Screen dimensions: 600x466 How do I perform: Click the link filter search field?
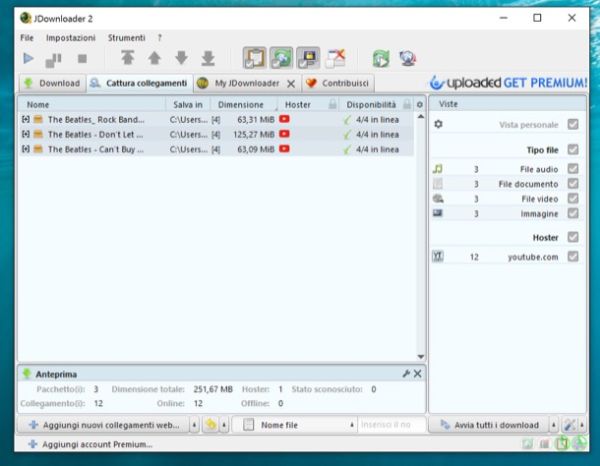[x=391, y=425]
